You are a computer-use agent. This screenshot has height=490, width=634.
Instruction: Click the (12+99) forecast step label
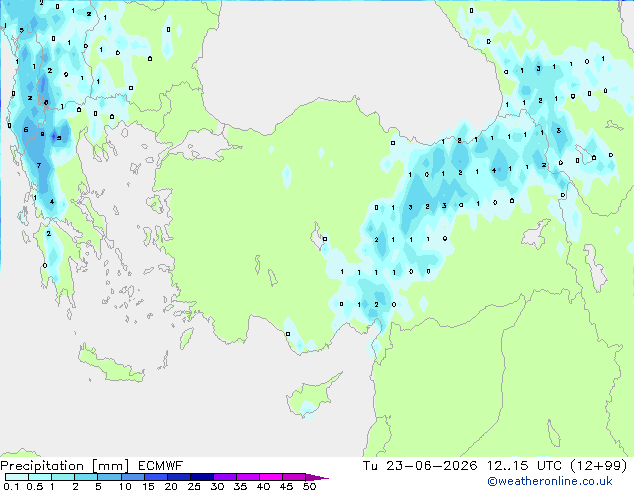[x=599, y=466]
